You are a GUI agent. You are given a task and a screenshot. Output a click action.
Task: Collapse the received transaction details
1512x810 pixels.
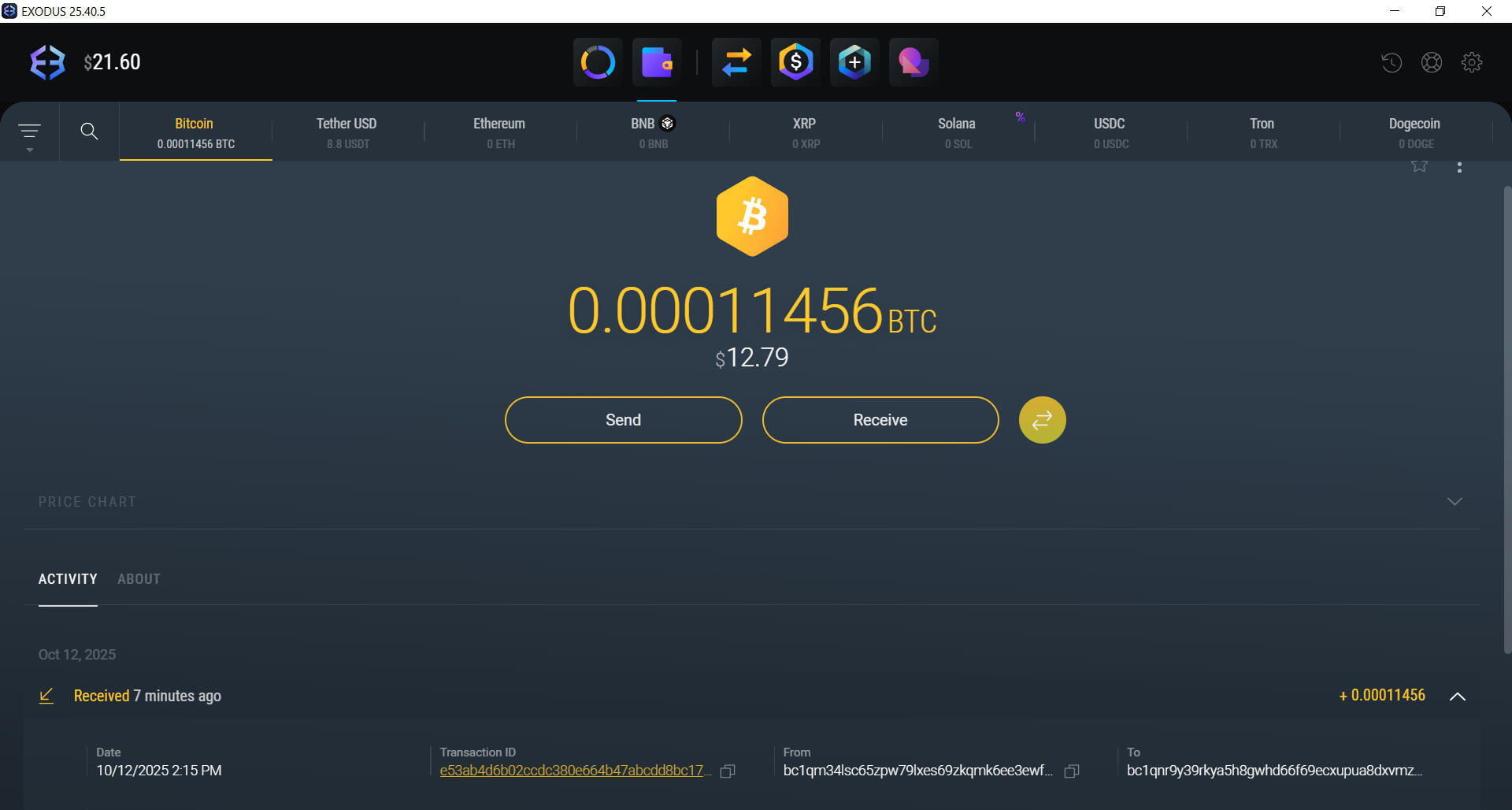pos(1458,697)
